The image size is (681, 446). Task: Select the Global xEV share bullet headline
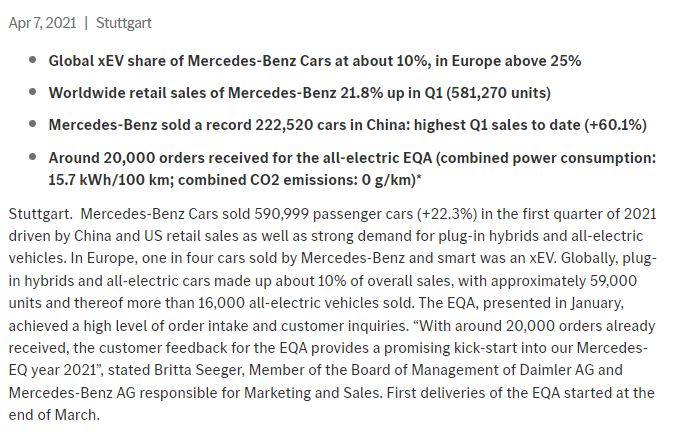click(315, 60)
